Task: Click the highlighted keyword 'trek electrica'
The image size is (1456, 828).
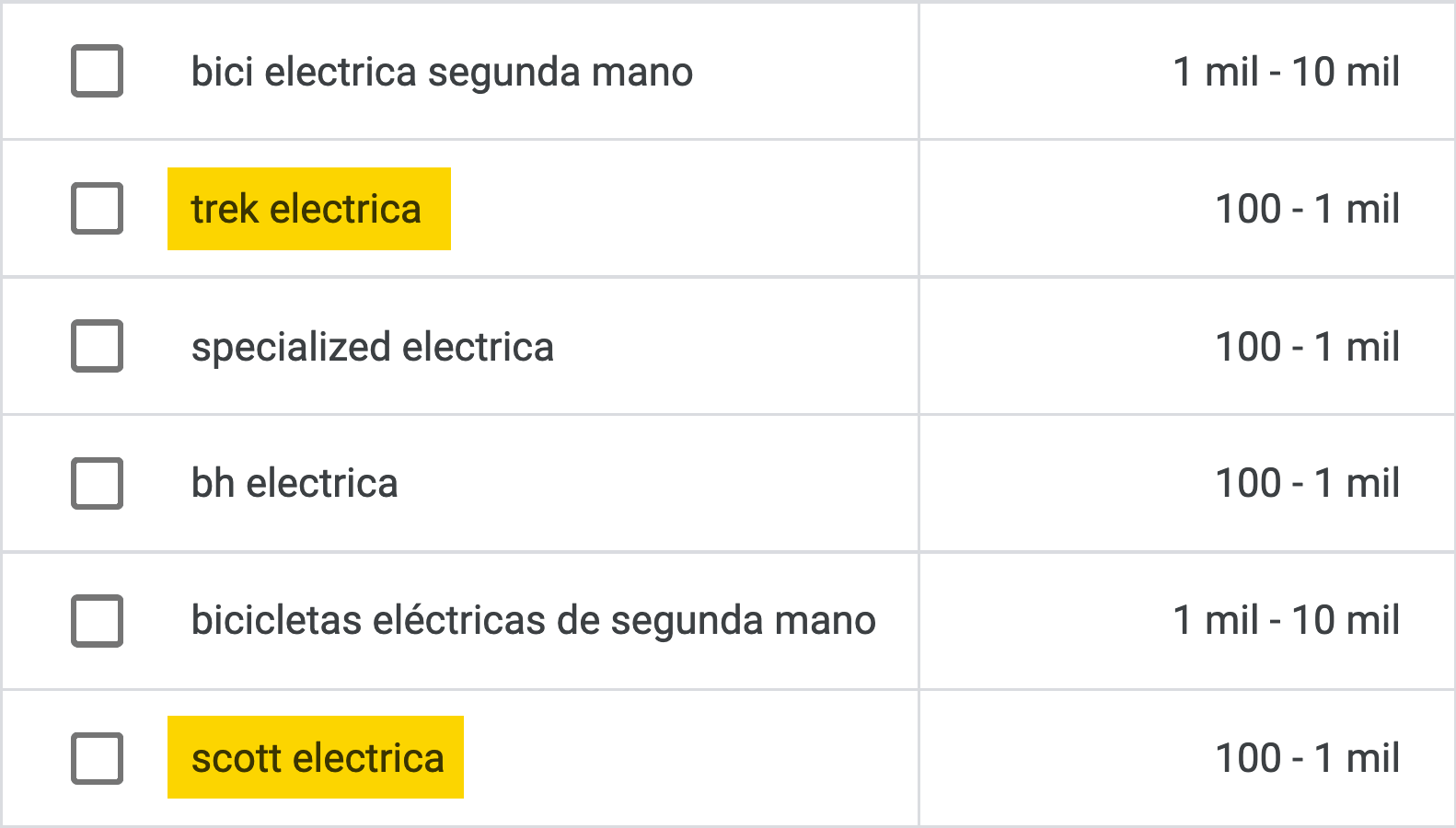Action: click(307, 208)
